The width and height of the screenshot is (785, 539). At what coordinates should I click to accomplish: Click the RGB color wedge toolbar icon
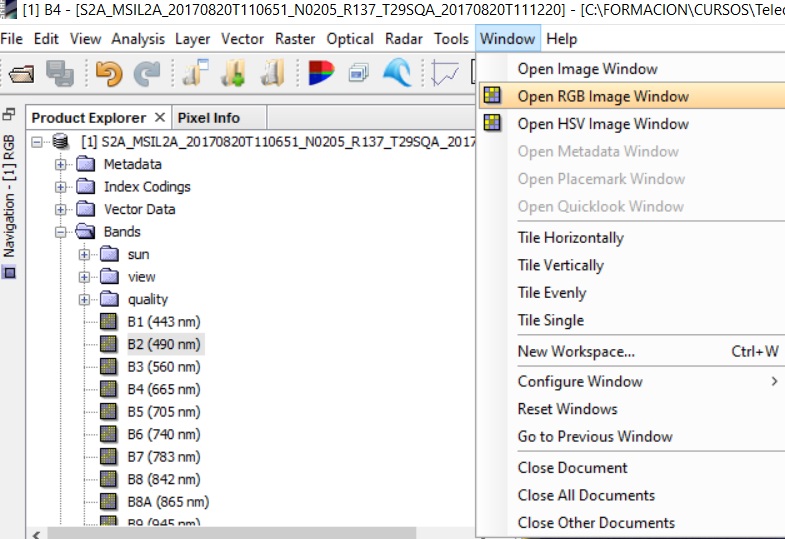(321, 73)
